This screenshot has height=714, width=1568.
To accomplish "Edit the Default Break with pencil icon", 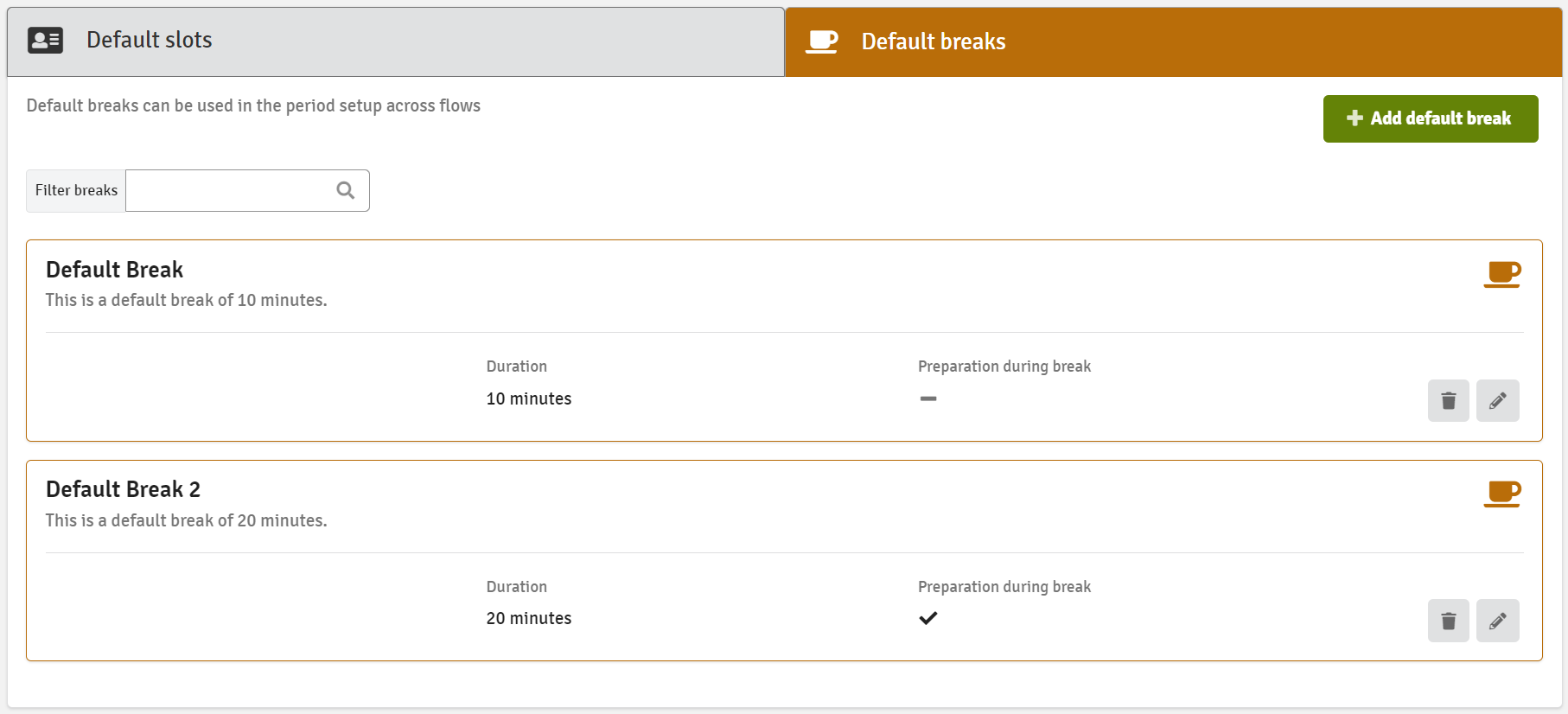I will coord(1498,400).
